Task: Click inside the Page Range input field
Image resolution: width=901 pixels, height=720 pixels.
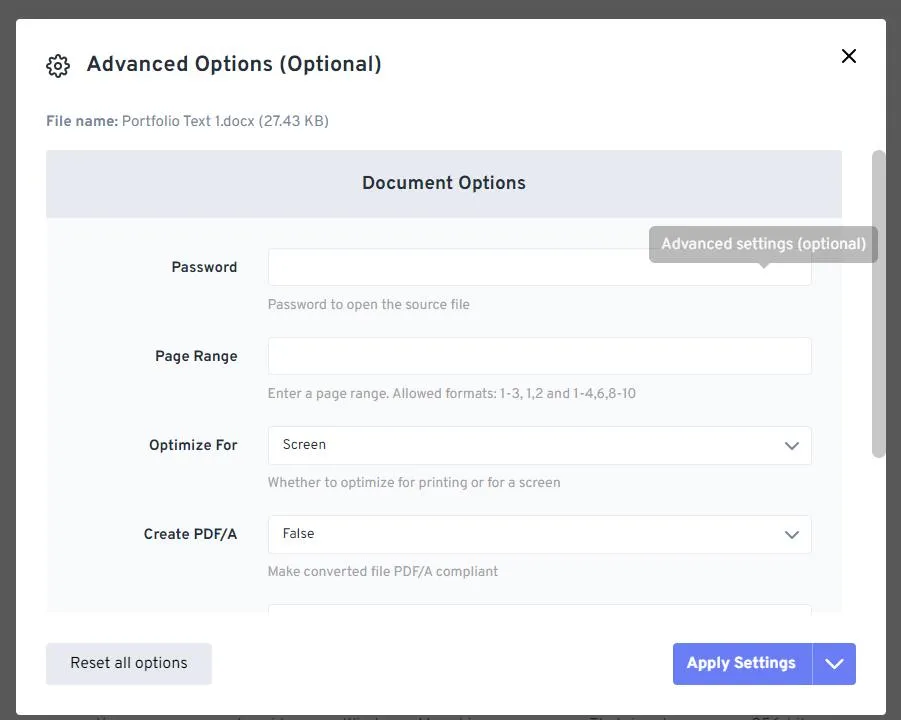Action: (540, 355)
